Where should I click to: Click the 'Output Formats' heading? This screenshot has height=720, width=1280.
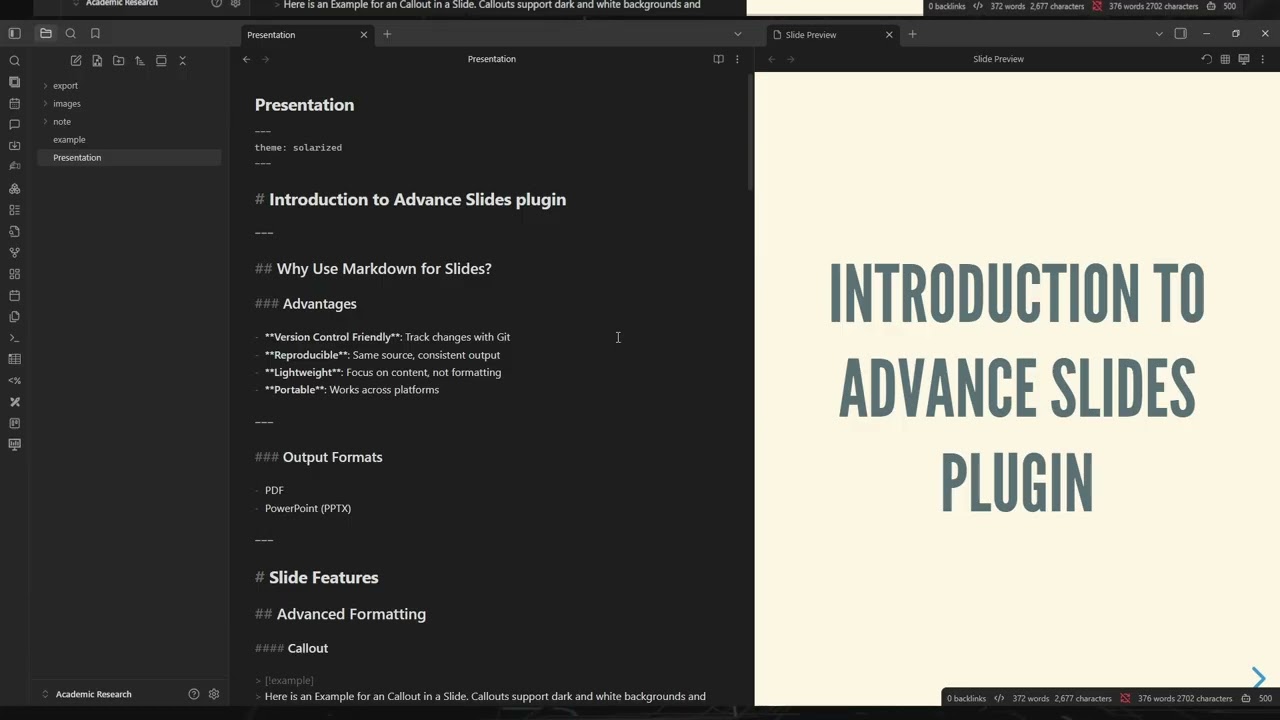332,457
